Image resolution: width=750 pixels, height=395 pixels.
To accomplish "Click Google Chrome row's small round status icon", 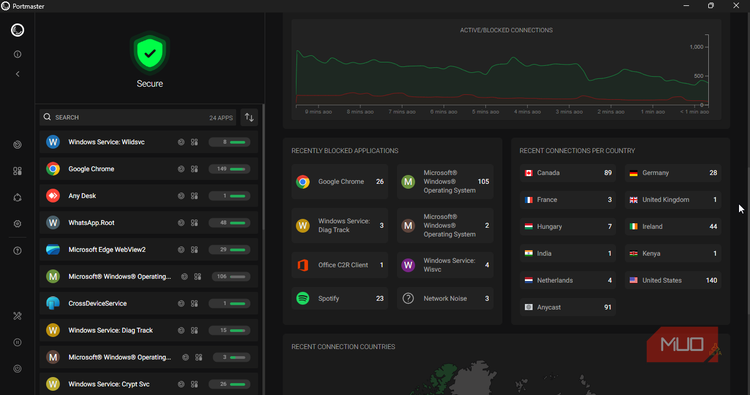I will 181,169.
